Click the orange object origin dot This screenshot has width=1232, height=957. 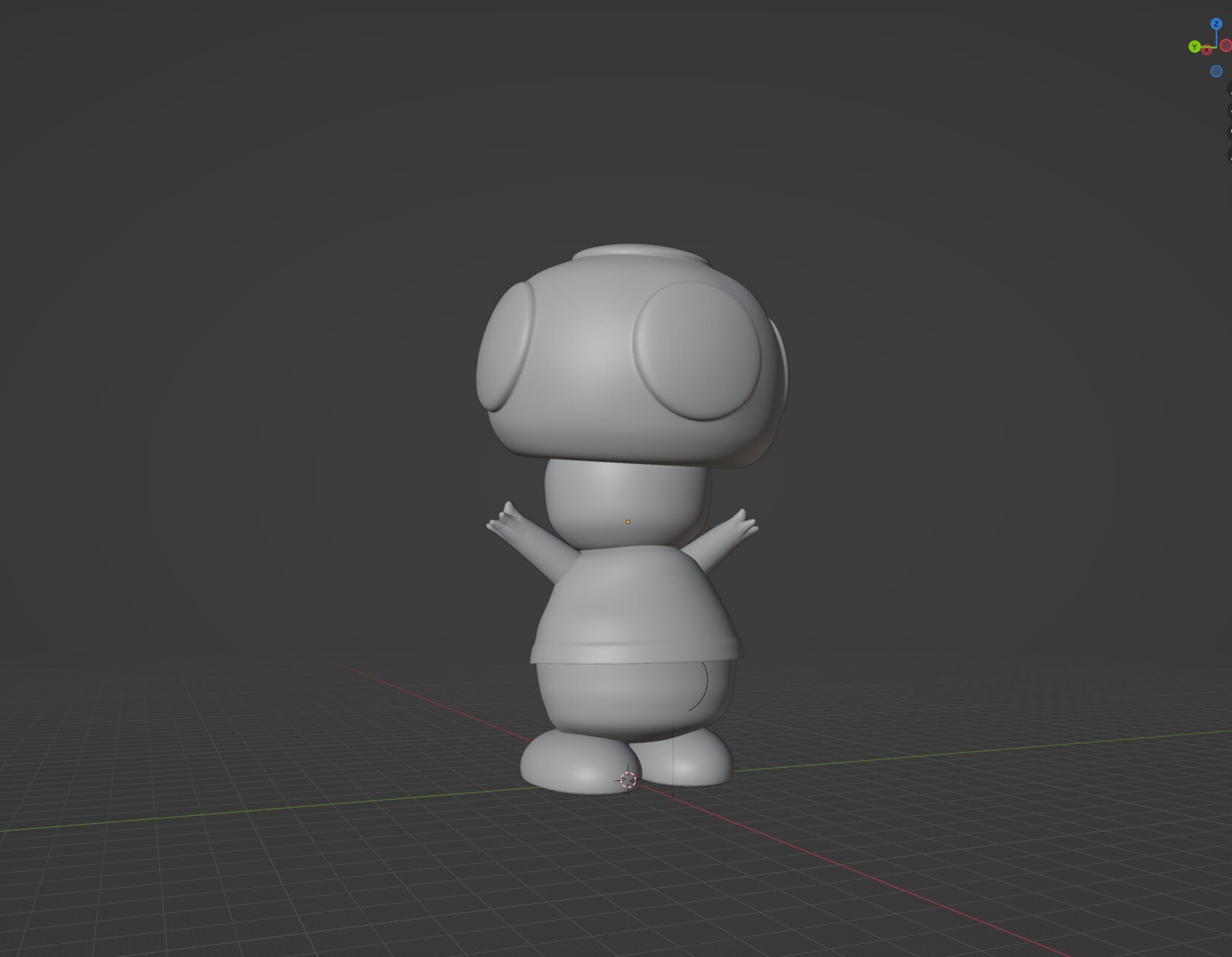point(628,522)
